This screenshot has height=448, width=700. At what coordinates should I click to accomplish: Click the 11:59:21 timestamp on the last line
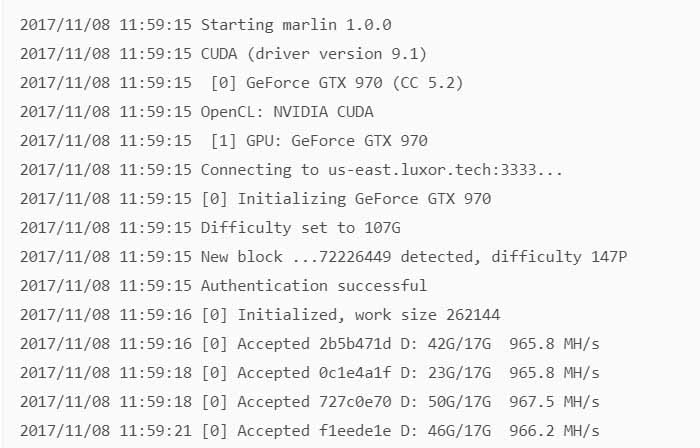155,431
